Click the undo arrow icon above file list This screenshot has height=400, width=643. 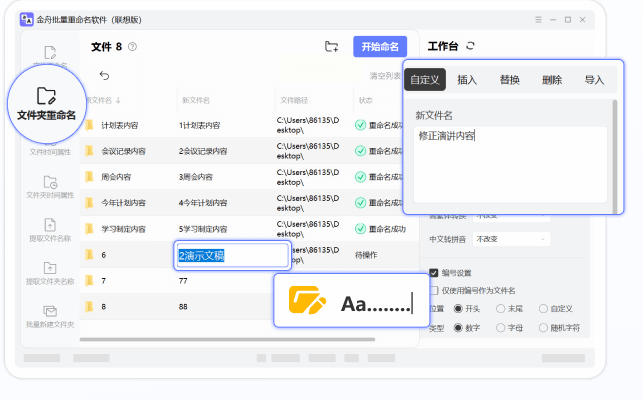[x=104, y=75]
